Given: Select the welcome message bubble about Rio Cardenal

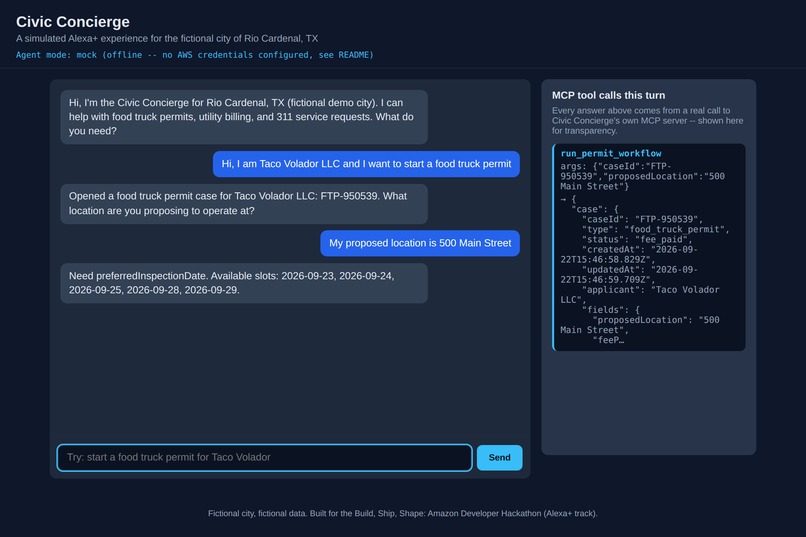Looking at the screenshot, I should click(244, 117).
